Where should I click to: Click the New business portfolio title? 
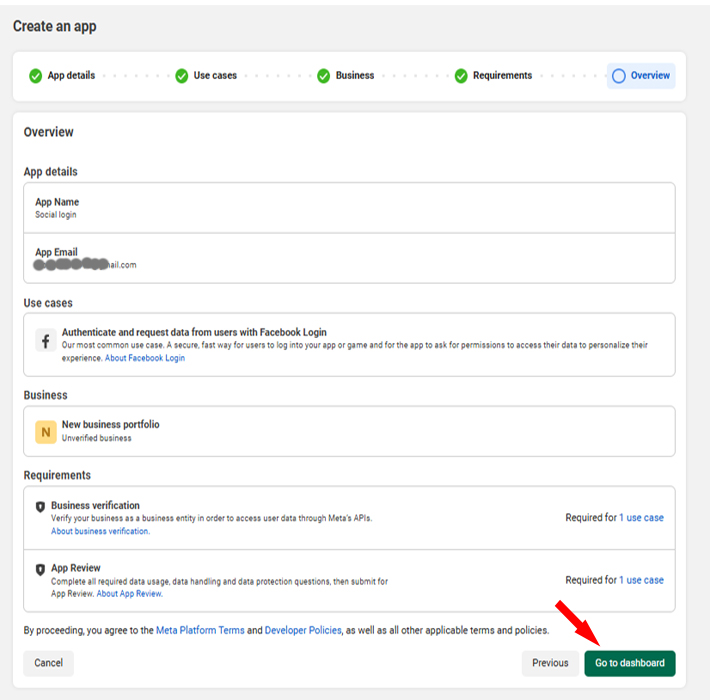pyautogui.click(x=110, y=424)
